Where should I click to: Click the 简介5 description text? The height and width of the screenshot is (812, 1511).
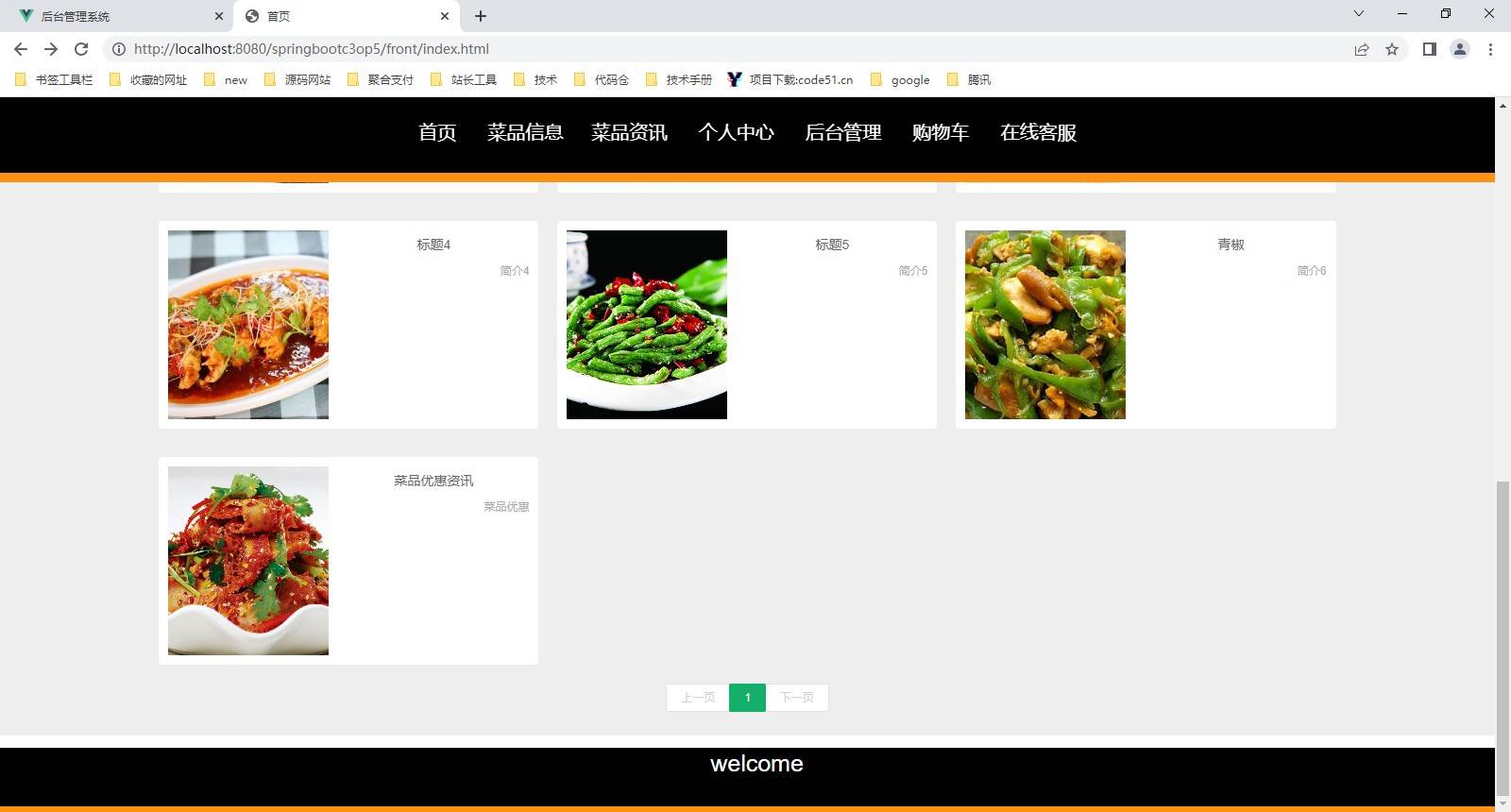[913, 271]
